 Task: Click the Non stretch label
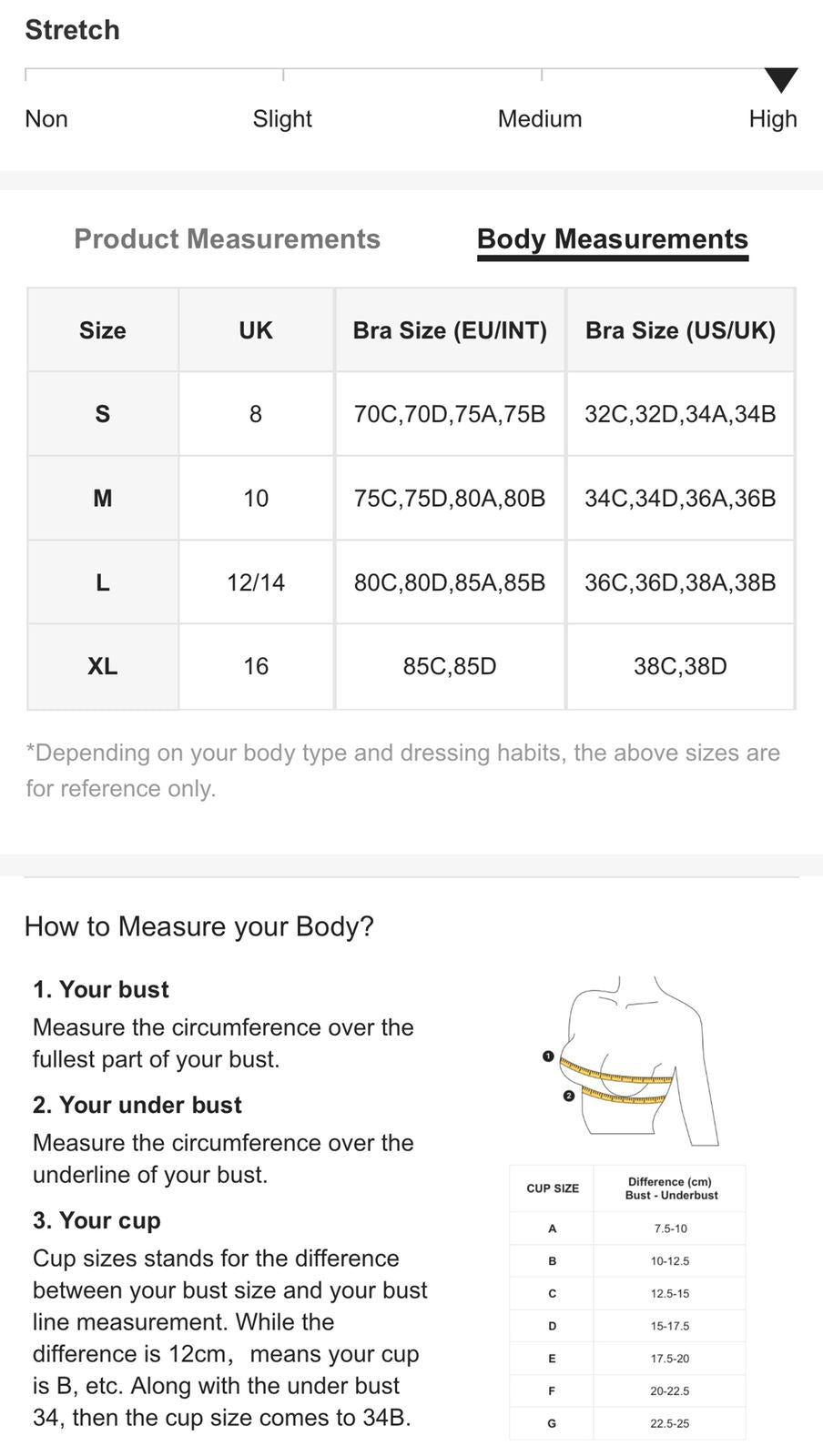click(46, 119)
